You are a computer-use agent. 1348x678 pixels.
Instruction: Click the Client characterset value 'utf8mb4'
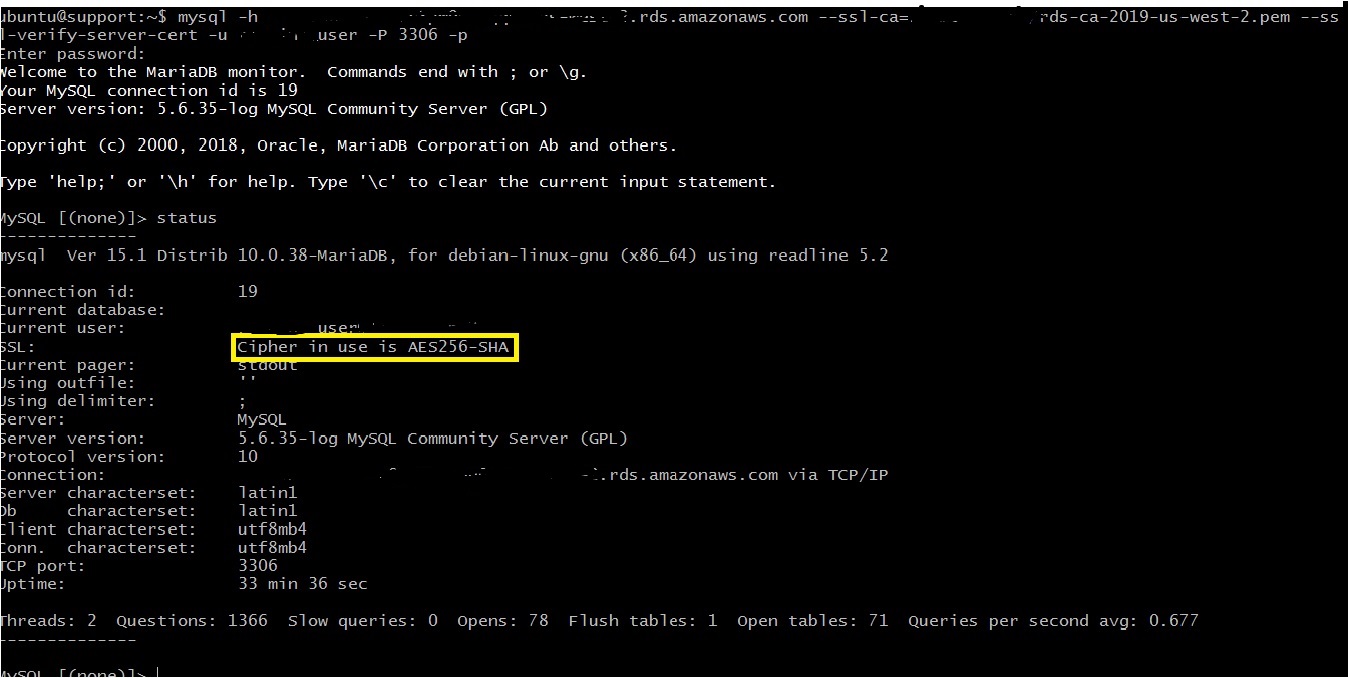coord(272,529)
